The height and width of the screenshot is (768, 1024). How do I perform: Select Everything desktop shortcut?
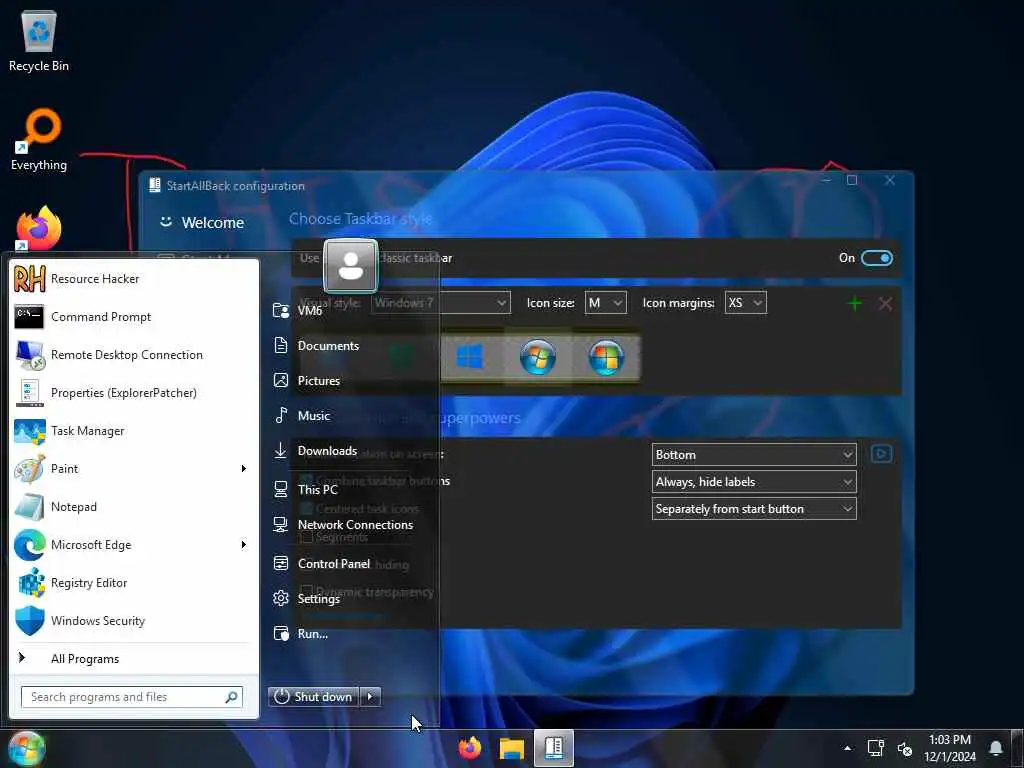point(39,140)
